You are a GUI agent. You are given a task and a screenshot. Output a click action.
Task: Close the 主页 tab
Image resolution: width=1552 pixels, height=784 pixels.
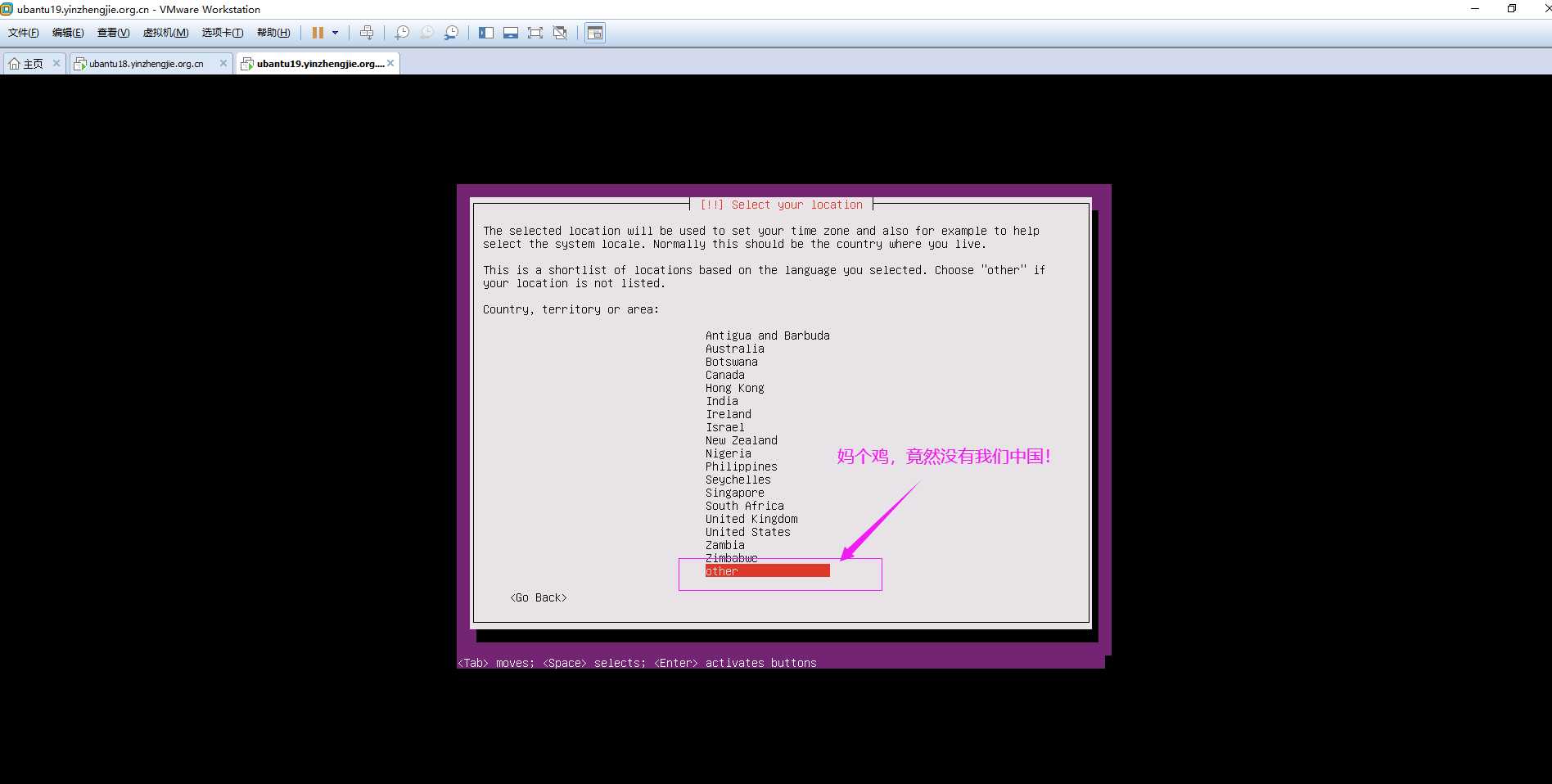coord(56,63)
